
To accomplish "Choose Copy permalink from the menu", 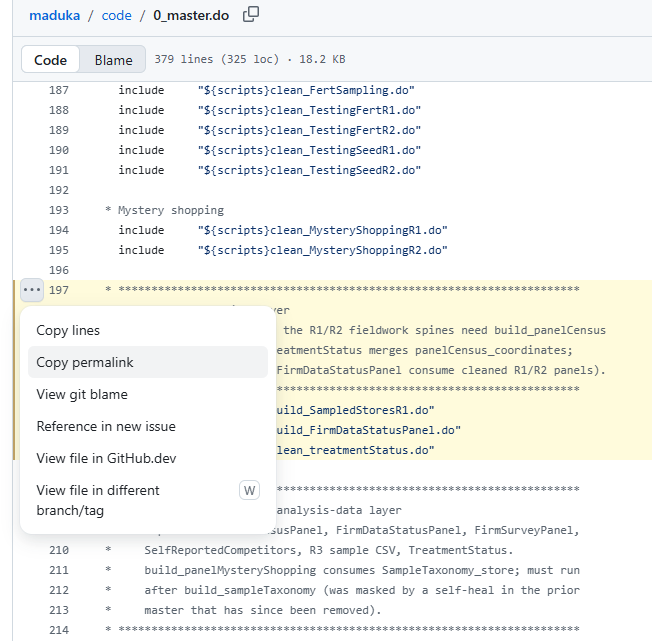I will [148, 362].
